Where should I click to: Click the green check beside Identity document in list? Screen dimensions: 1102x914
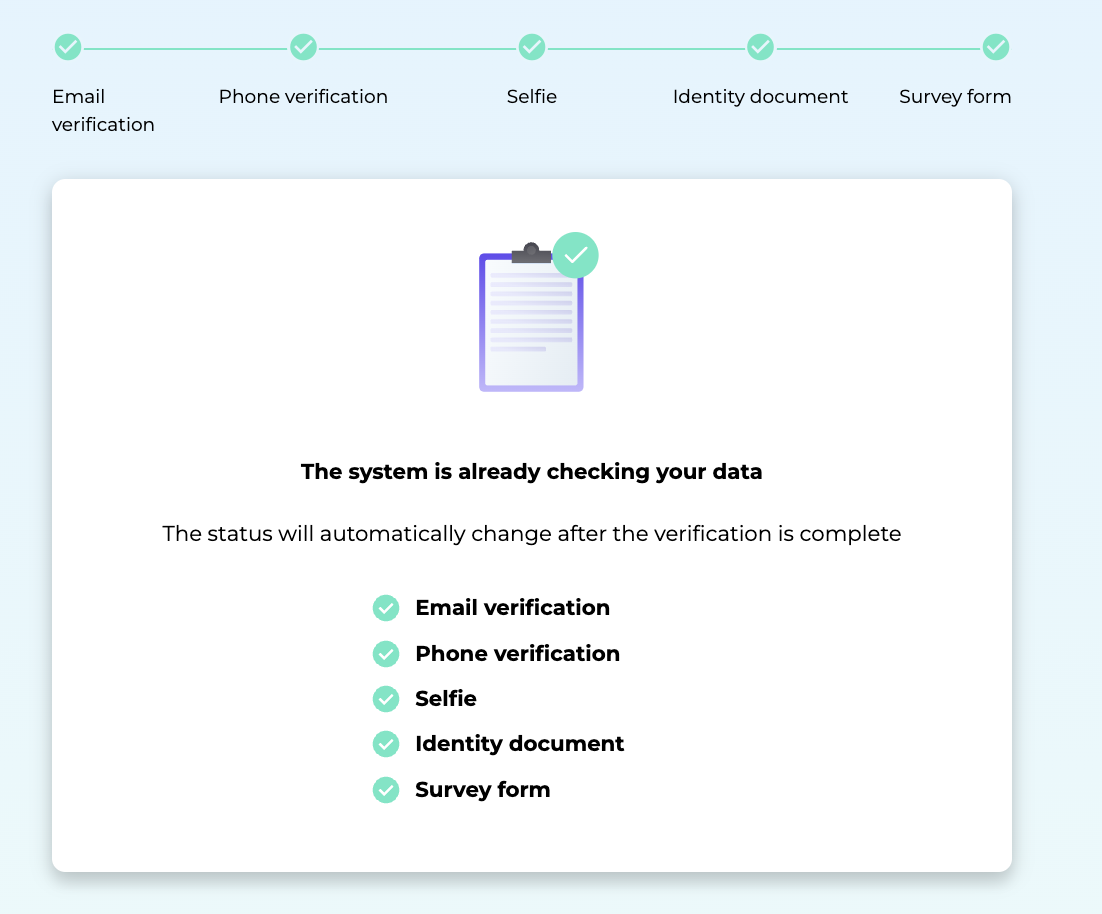coord(386,744)
